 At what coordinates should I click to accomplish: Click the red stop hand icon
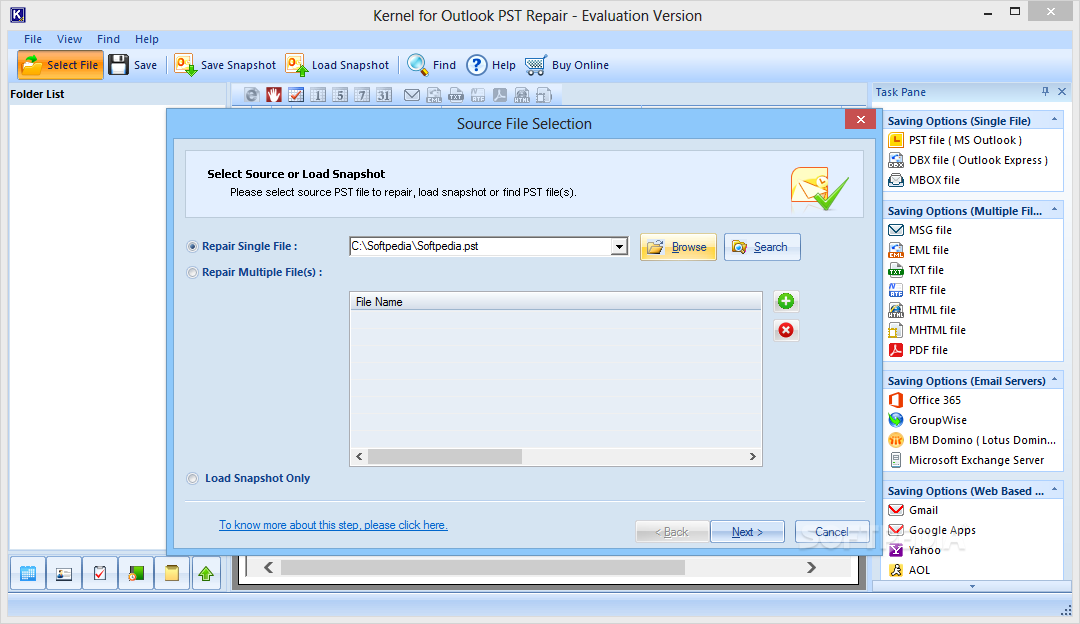pyautogui.click(x=274, y=95)
